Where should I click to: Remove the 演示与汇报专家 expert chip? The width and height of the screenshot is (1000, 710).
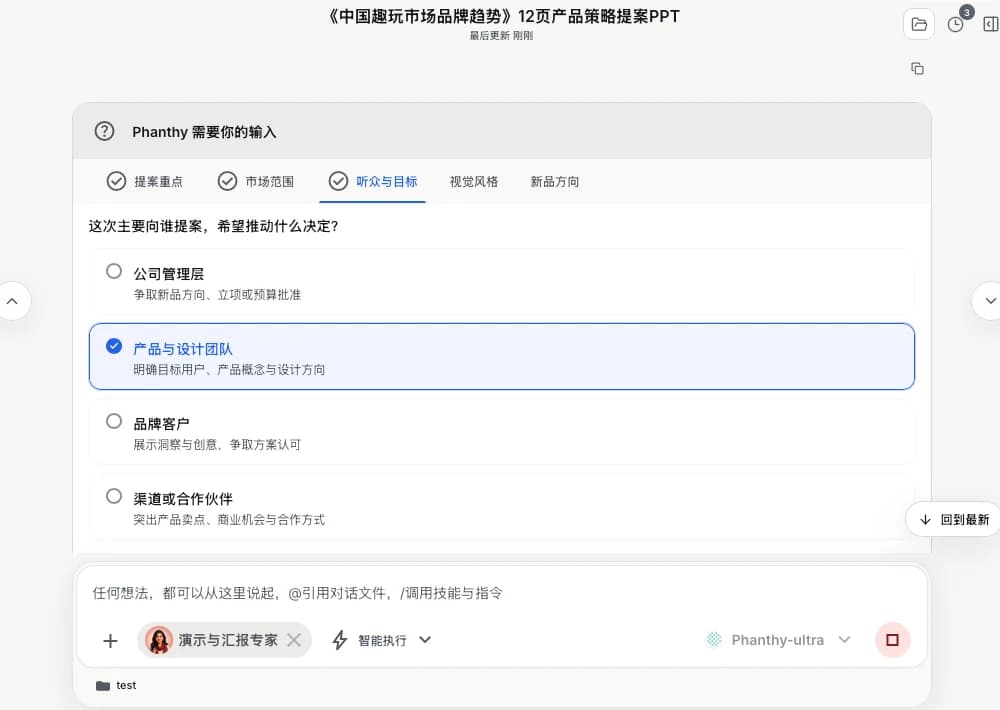point(294,640)
